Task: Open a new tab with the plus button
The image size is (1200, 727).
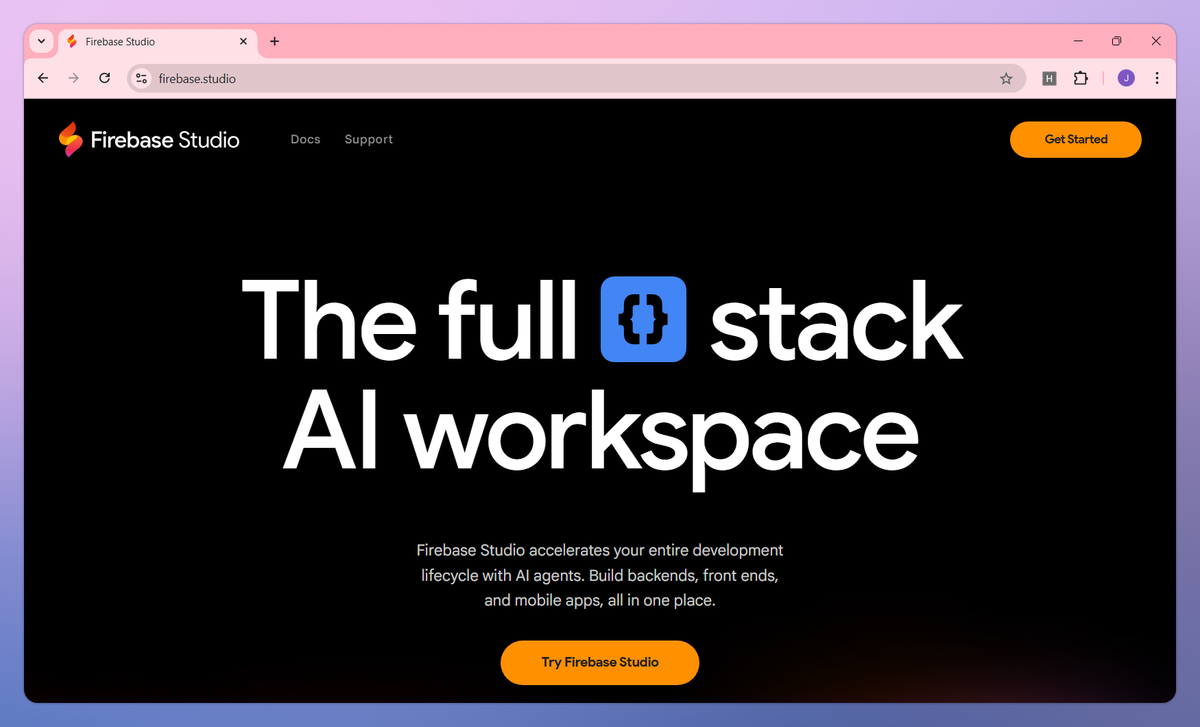Action: tap(274, 41)
